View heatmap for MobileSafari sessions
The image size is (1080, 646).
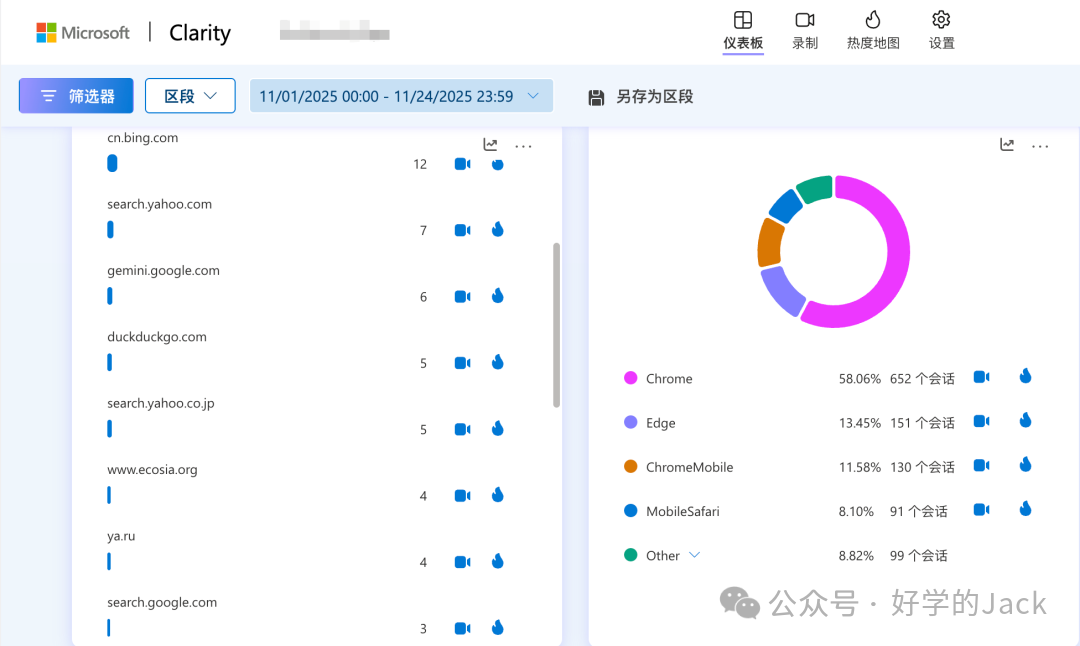[1026, 509]
